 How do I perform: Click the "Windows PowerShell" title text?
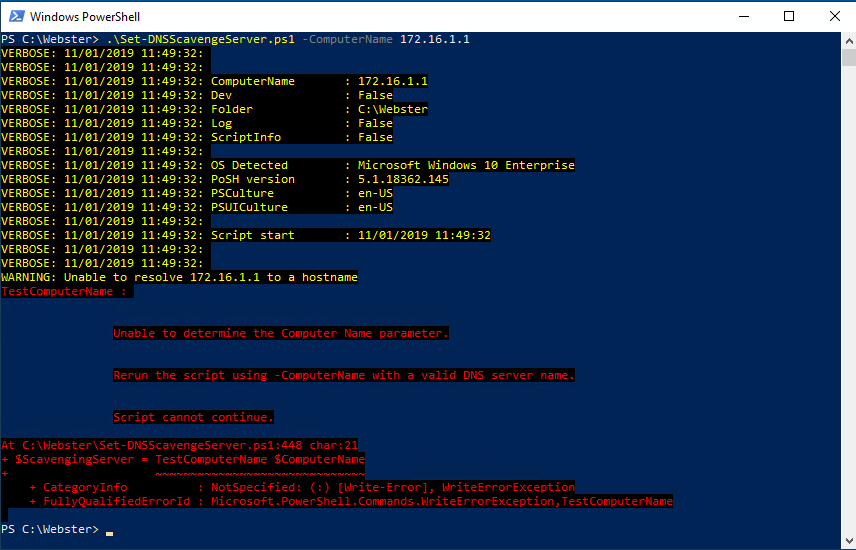point(85,17)
